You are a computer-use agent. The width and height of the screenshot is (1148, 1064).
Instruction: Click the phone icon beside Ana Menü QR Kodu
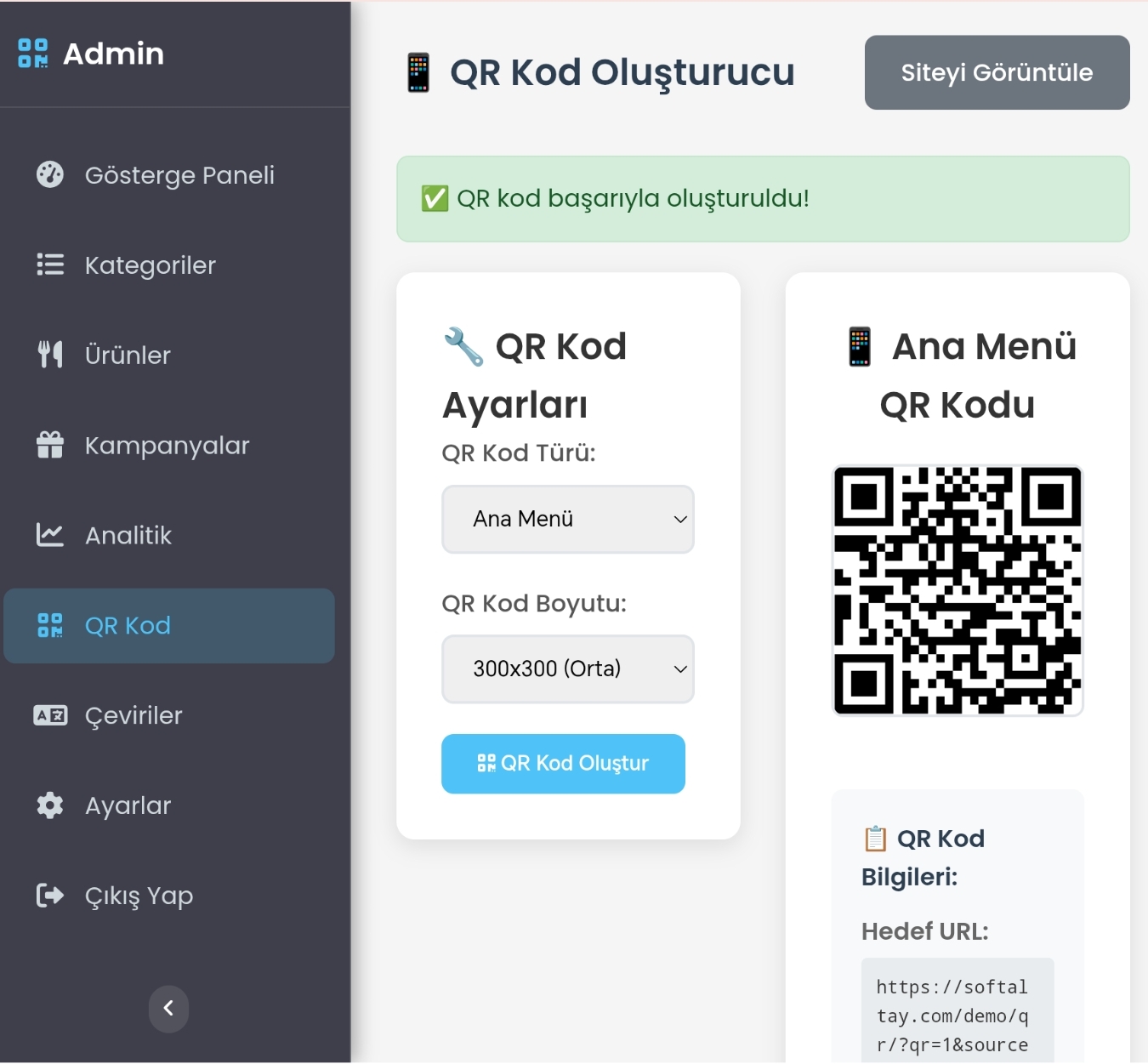click(860, 347)
